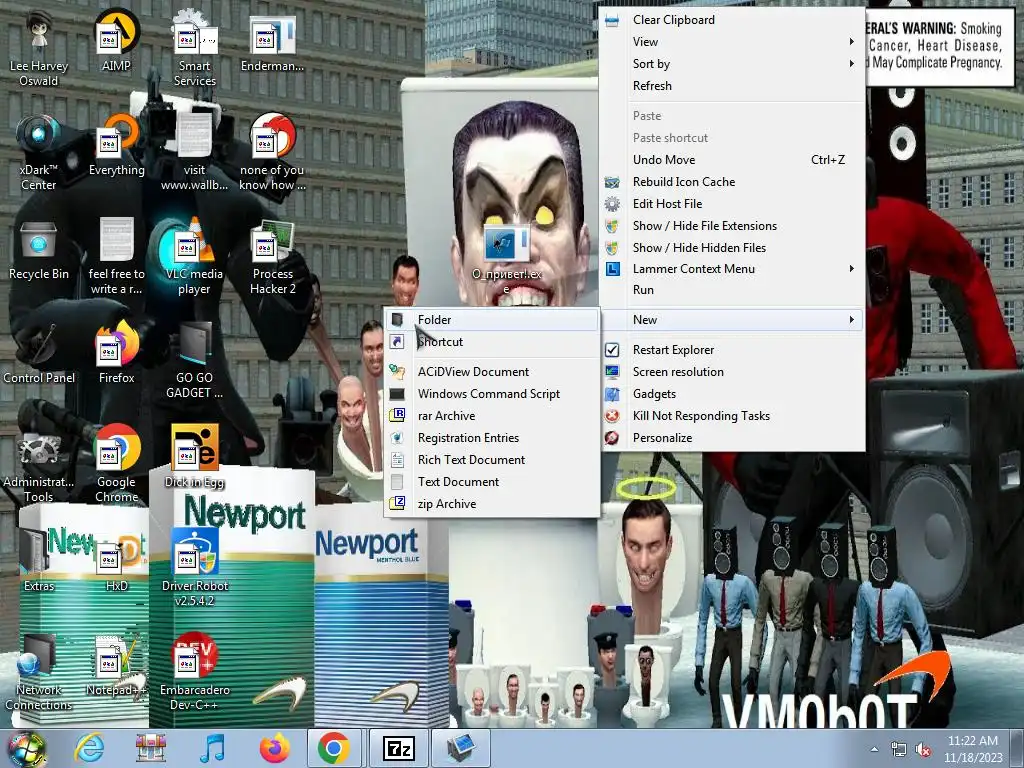1024x768 pixels.
Task: Click muted volume tray icon
Action: click(923, 750)
